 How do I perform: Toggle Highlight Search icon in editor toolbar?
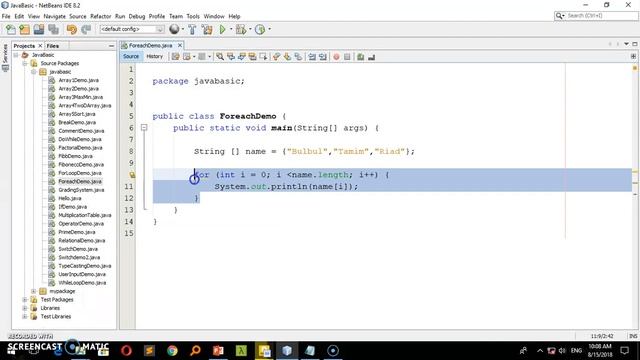(x=252, y=57)
